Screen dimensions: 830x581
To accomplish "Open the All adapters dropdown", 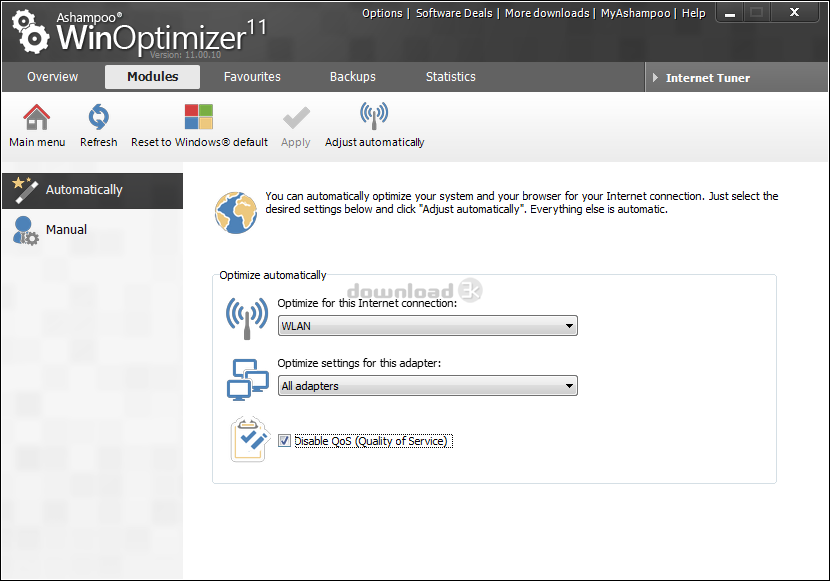I will [x=428, y=386].
